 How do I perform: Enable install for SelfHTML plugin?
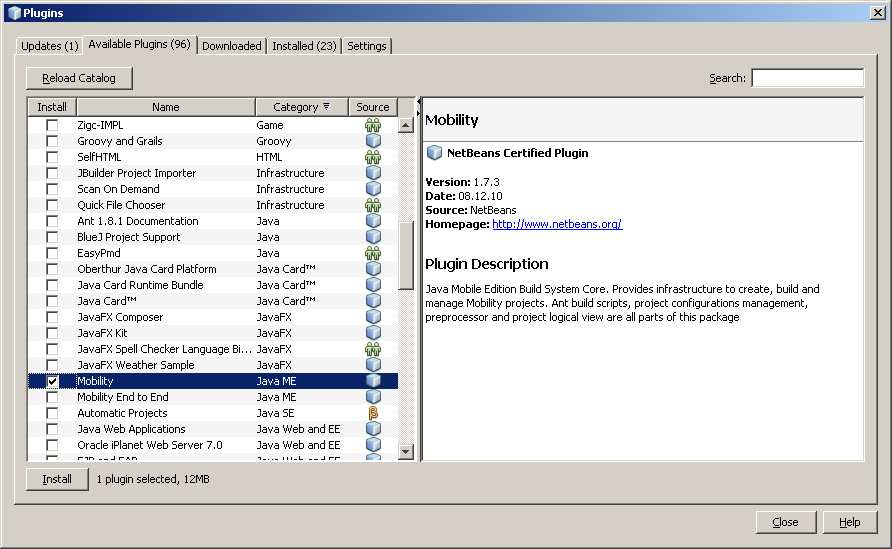[52, 157]
